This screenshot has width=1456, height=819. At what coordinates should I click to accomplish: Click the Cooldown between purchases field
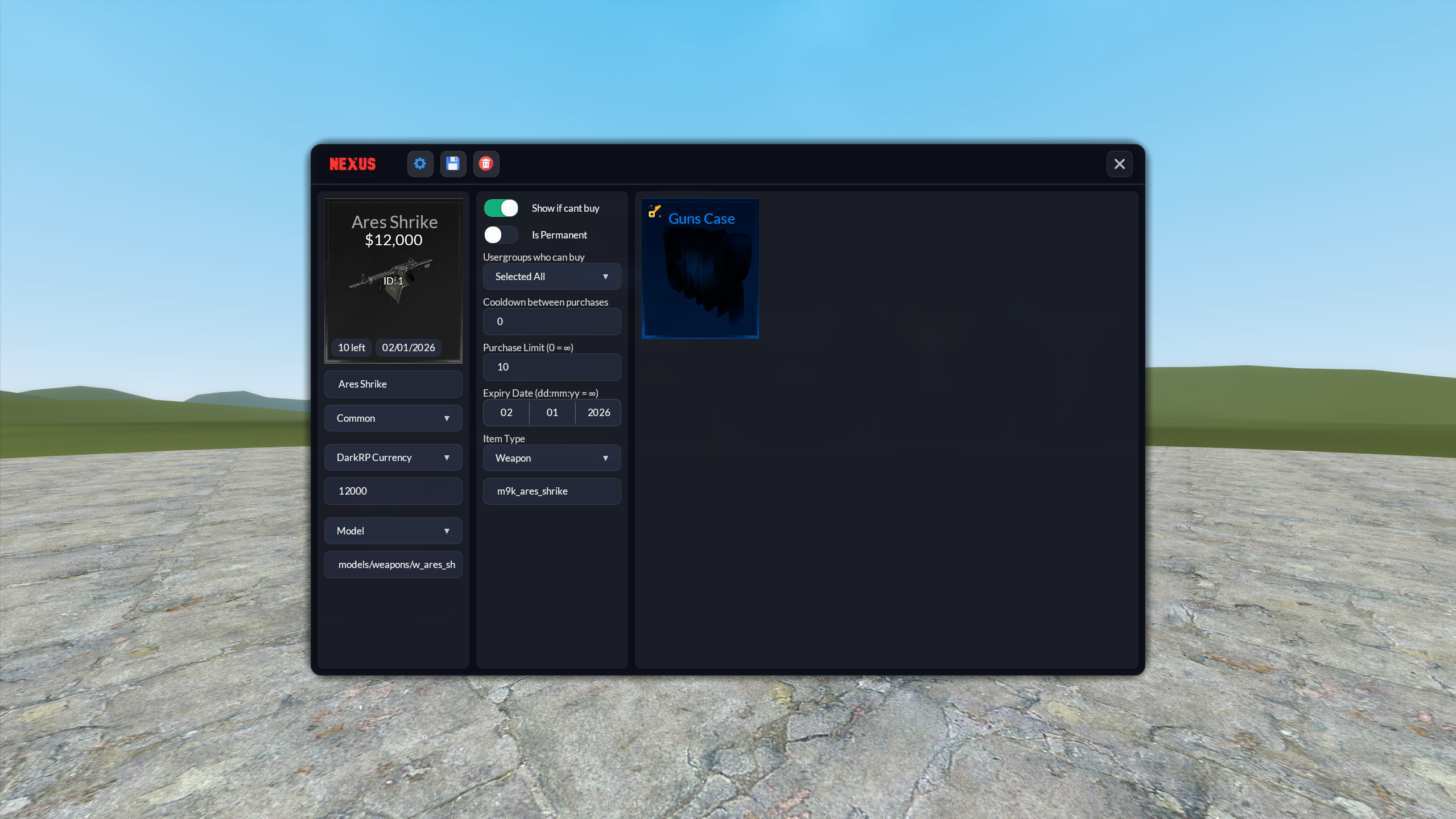tap(552, 322)
